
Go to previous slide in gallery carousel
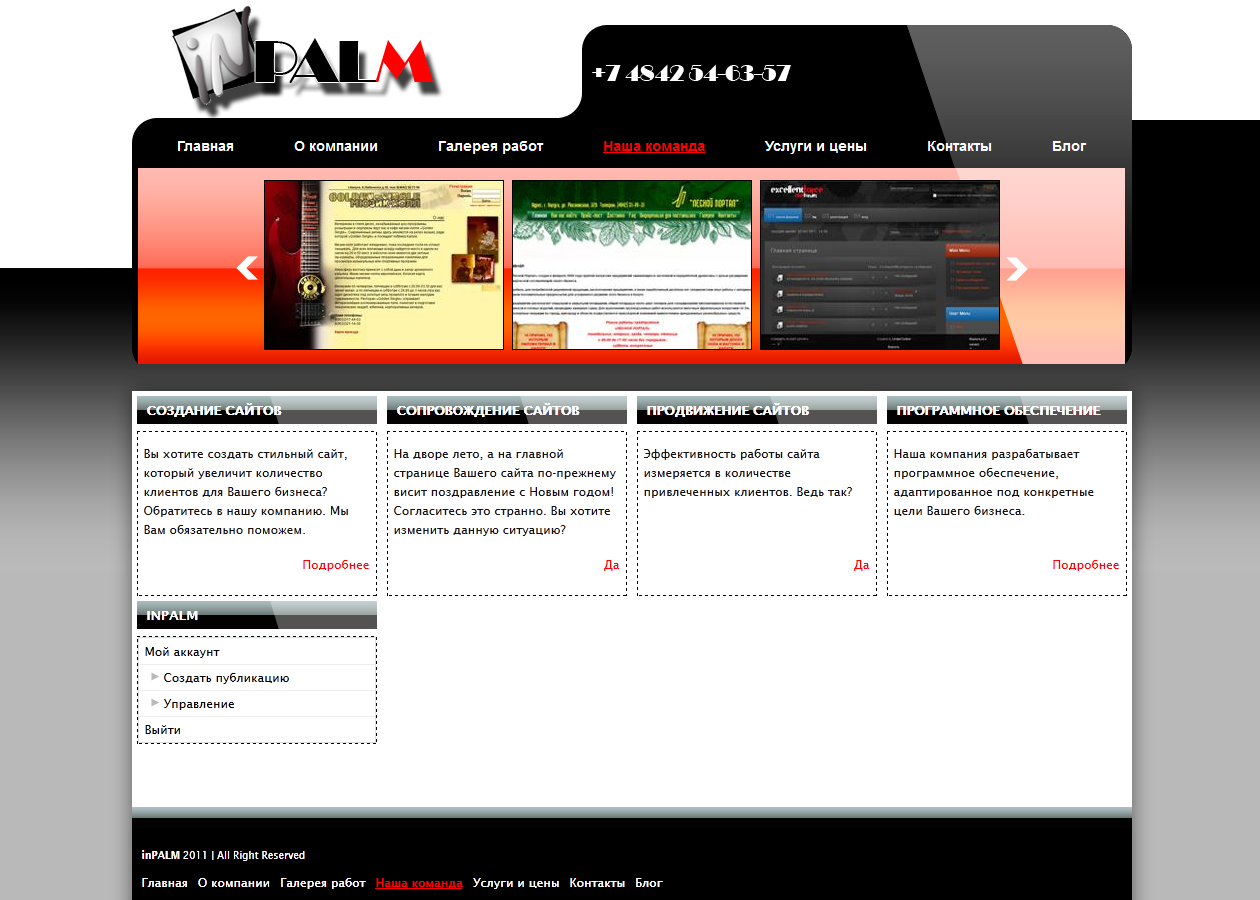[x=247, y=268]
